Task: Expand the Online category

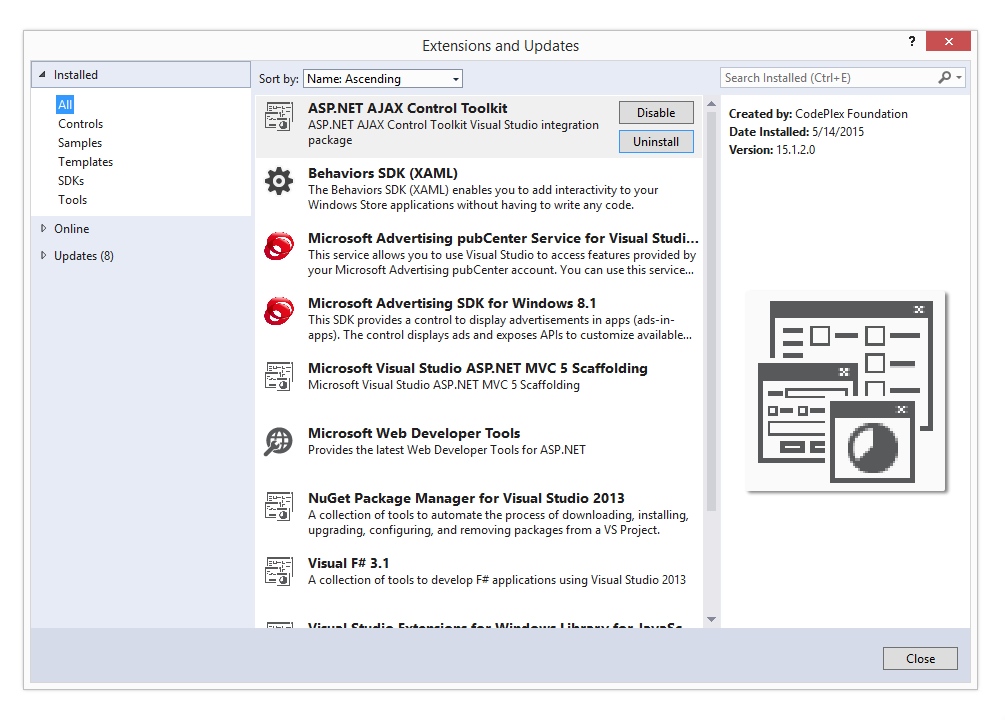Action: 43,229
